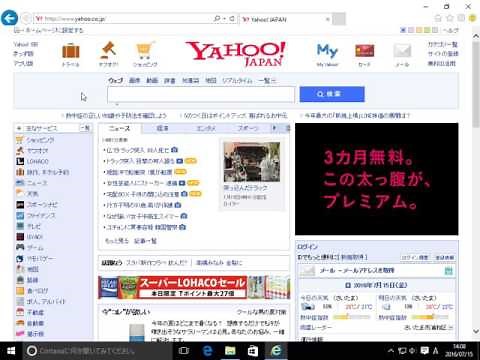Click the スーパーLOHACOセール banner
Screen dimensions: 480x360
pos(194,287)
